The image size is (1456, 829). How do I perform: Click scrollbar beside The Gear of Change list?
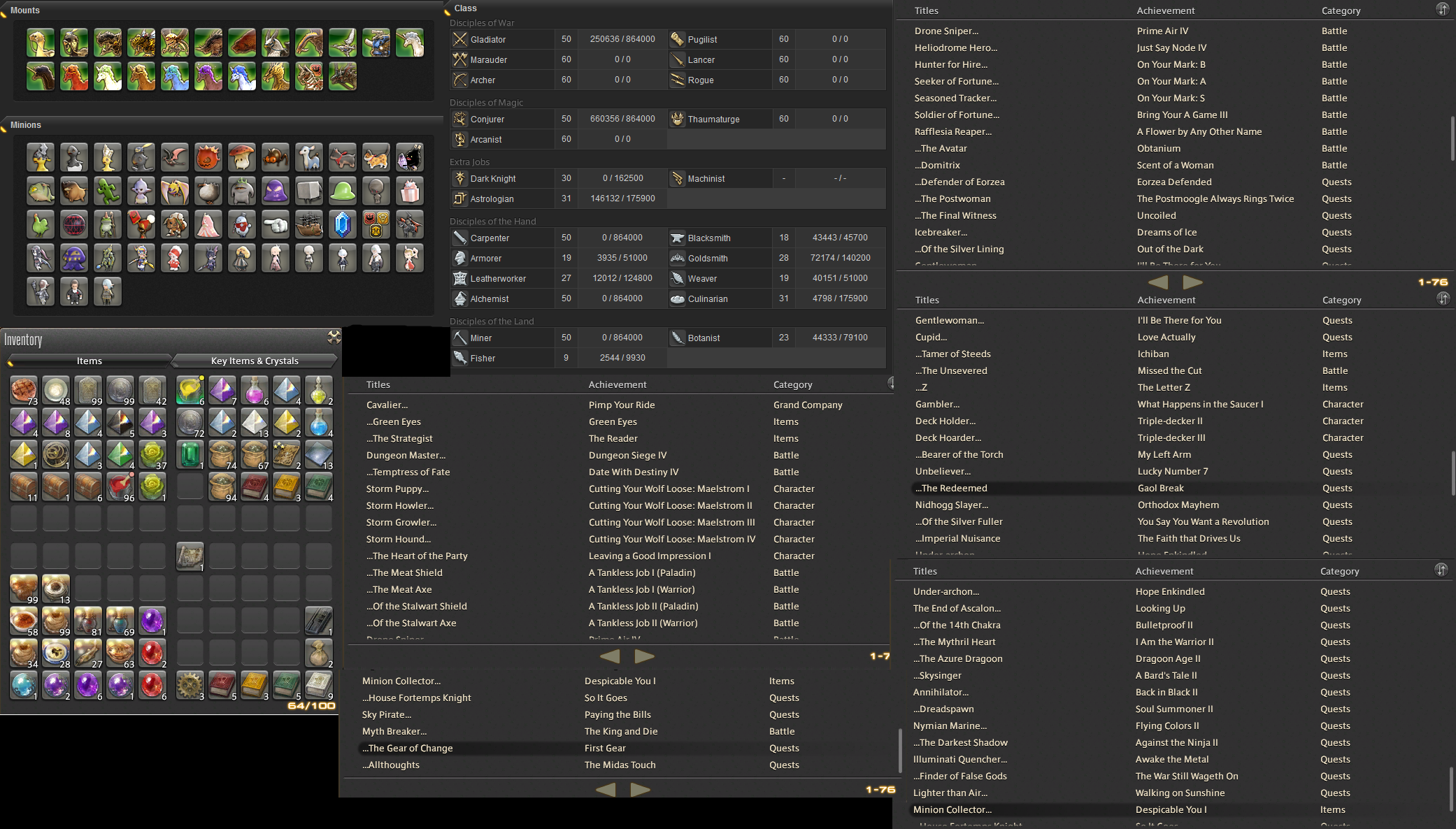click(899, 751)
